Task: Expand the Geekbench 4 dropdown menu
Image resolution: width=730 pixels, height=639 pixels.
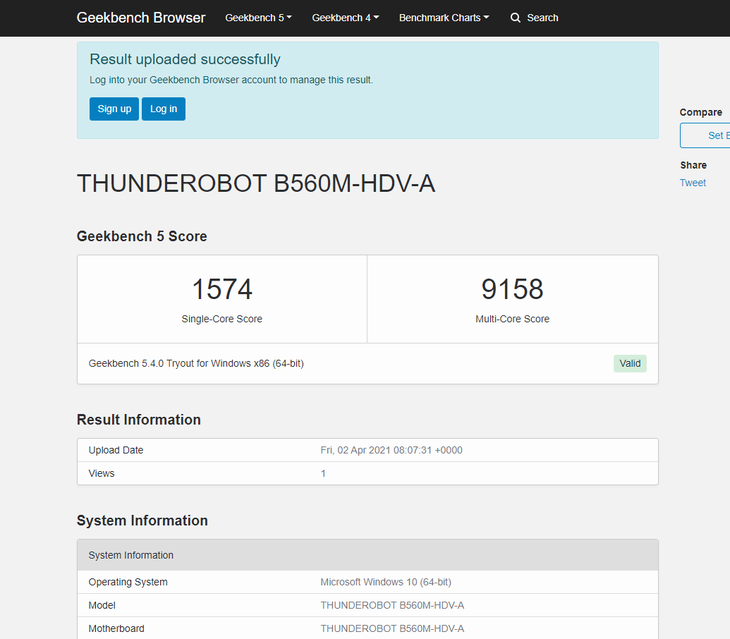Action: point(345,18)
